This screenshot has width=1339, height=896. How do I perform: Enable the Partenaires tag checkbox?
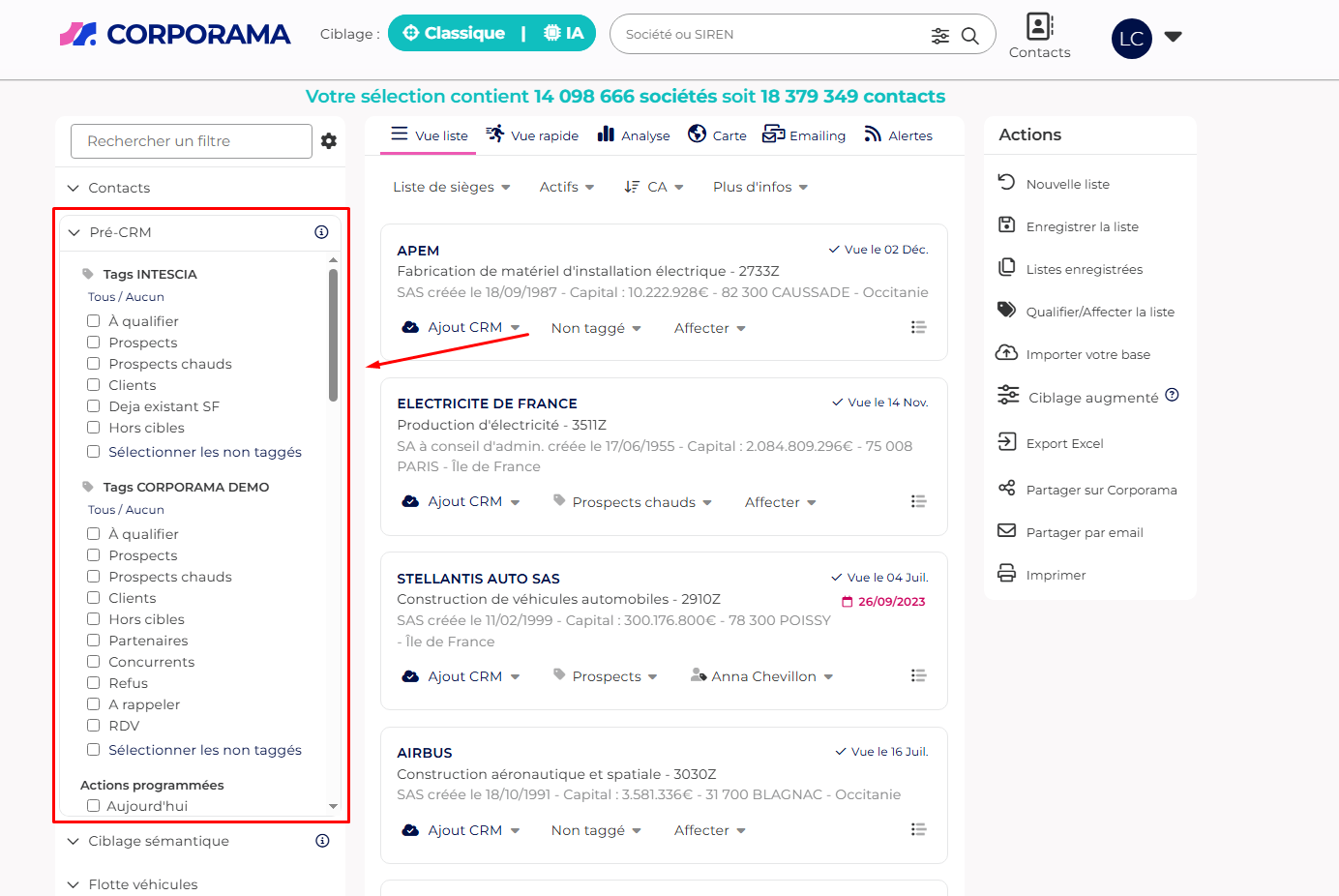pyautogui.click(x=94, y=641)
